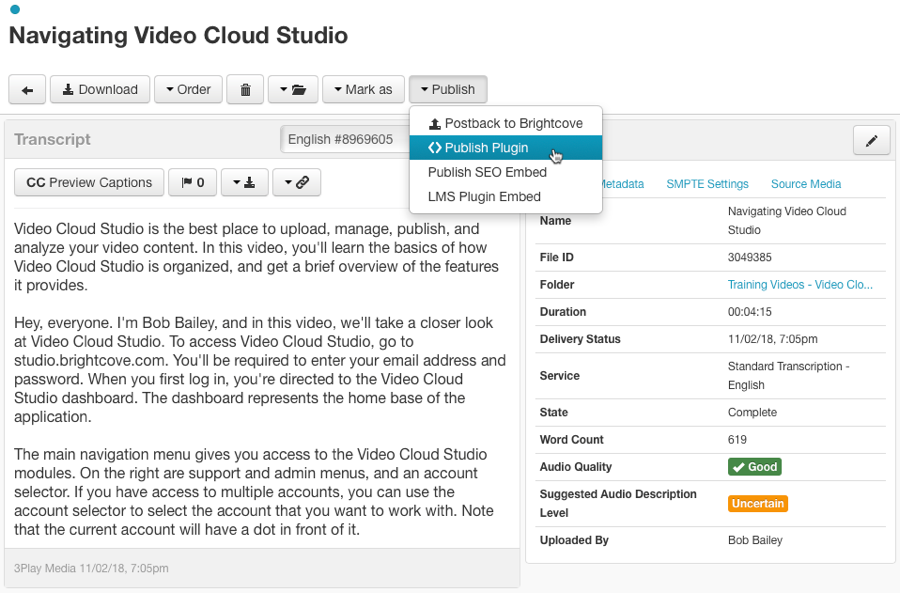Switch to SMPTE Settings tab
This screenshot has height=593, width=900.
click(707, 184)
